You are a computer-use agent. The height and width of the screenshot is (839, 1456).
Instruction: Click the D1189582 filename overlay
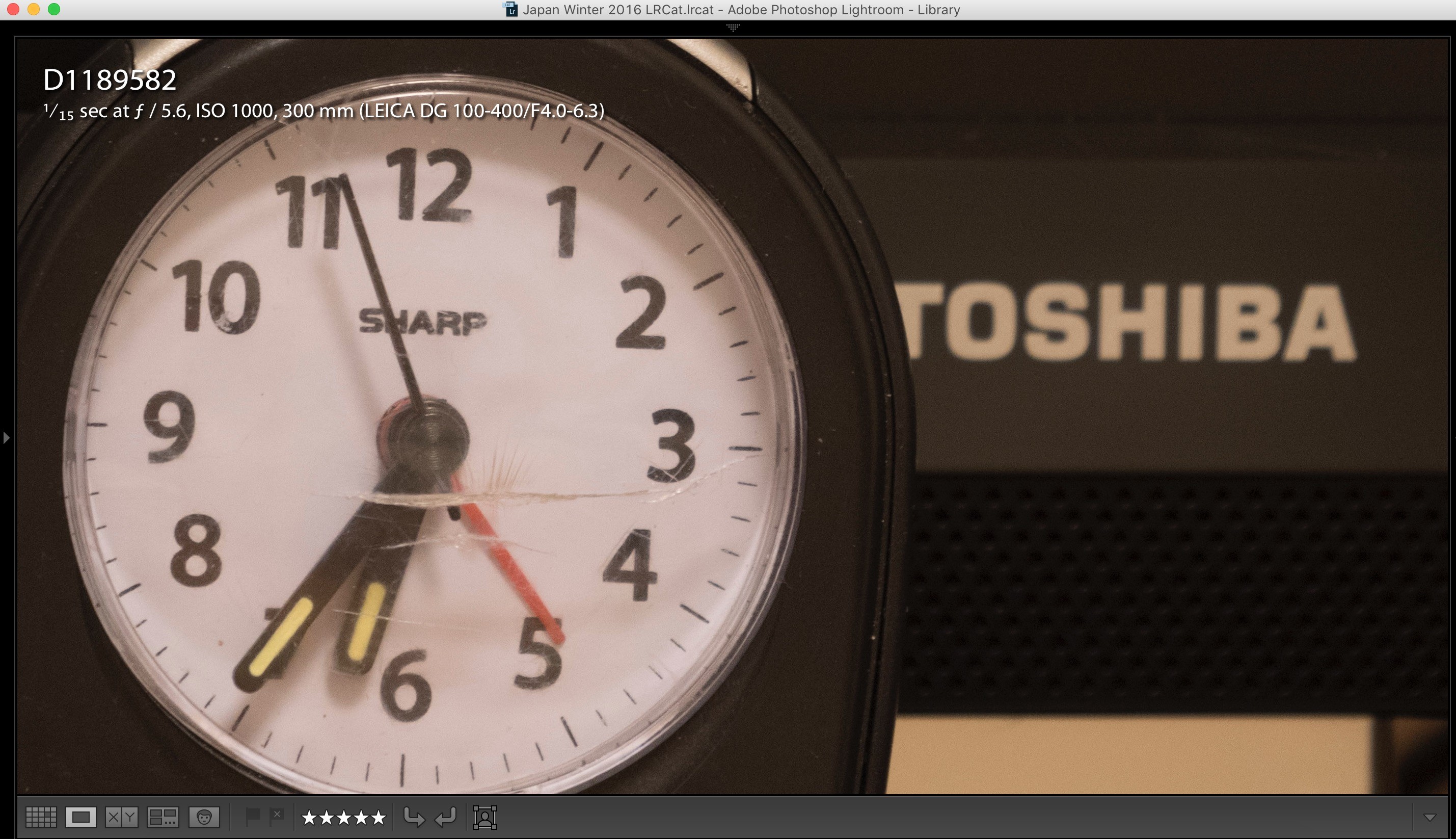(x=110, y=80)
